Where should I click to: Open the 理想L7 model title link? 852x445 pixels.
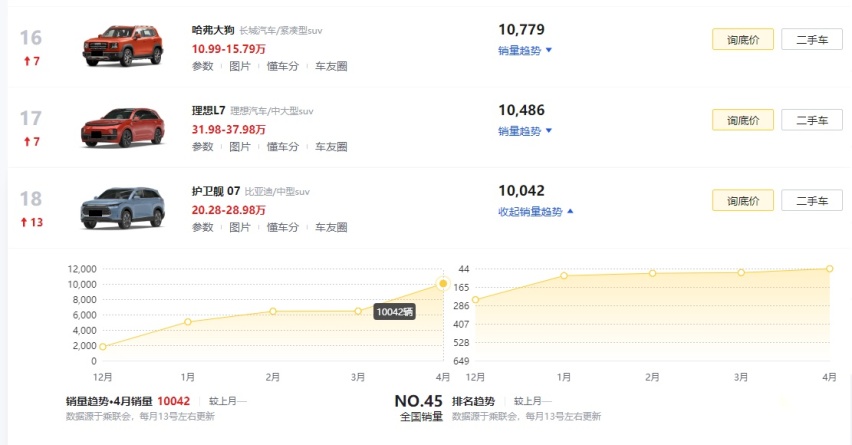click(208, 111)
